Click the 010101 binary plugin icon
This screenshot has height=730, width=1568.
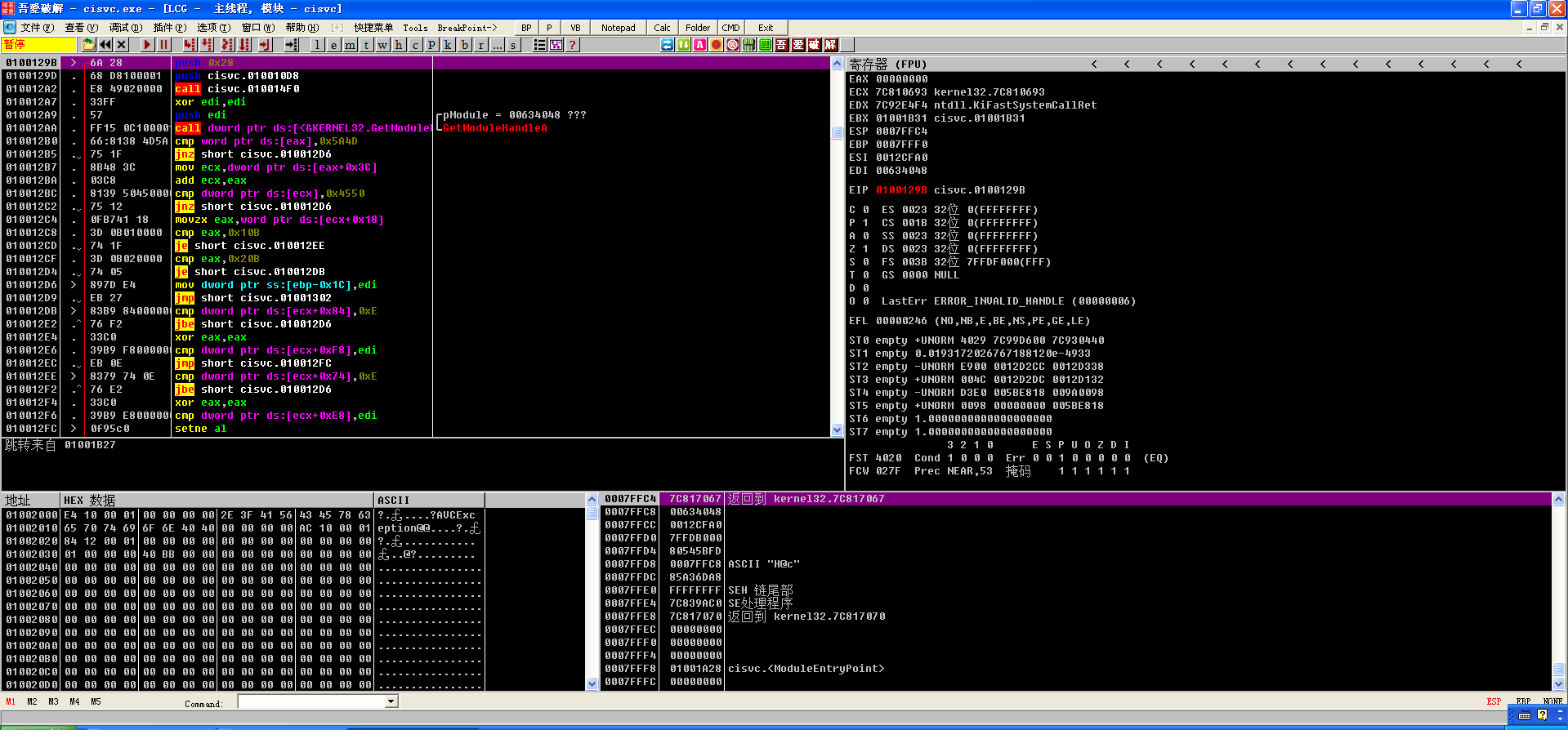[748, 45]
